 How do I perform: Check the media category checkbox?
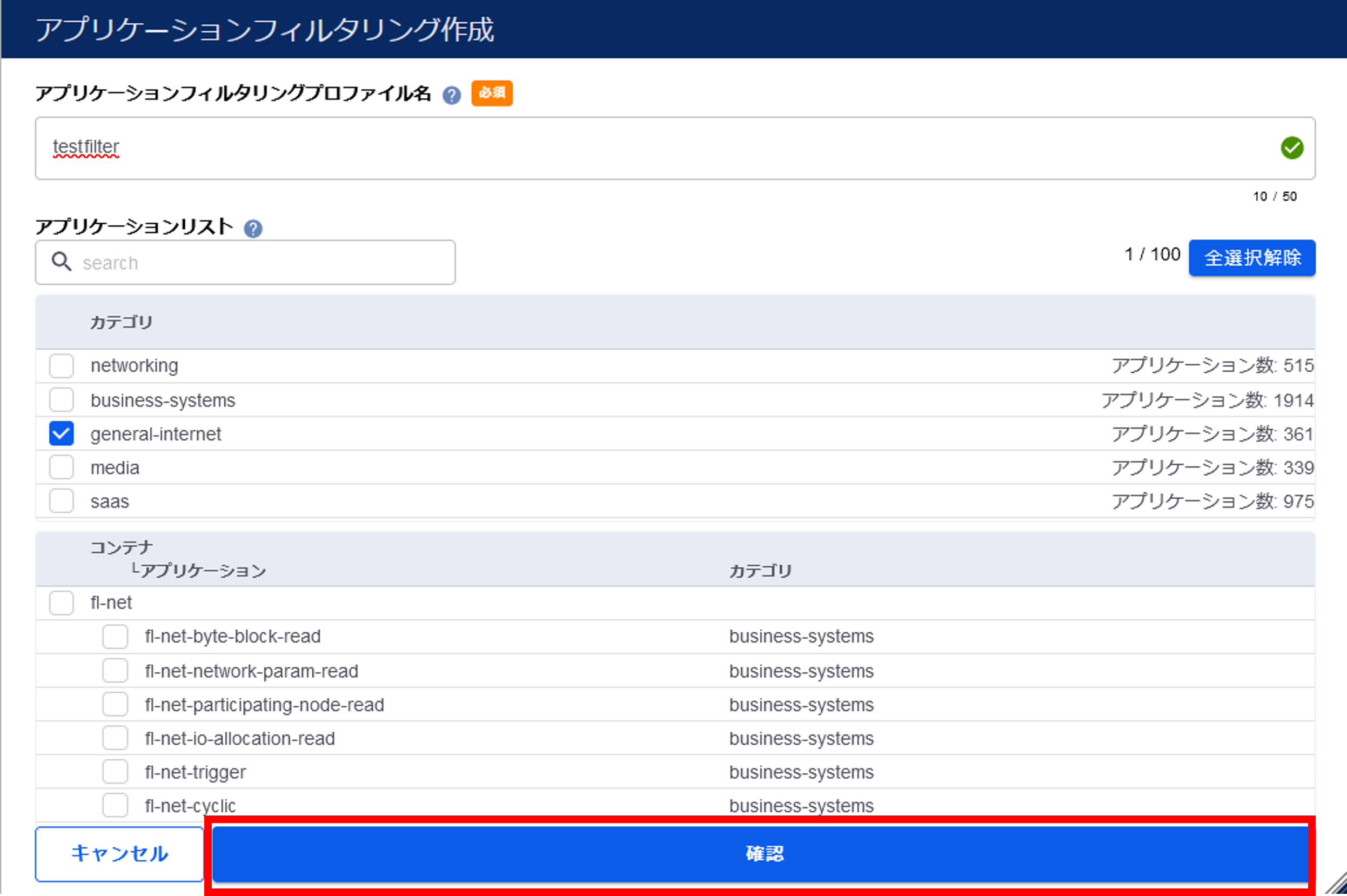point(61,467)
